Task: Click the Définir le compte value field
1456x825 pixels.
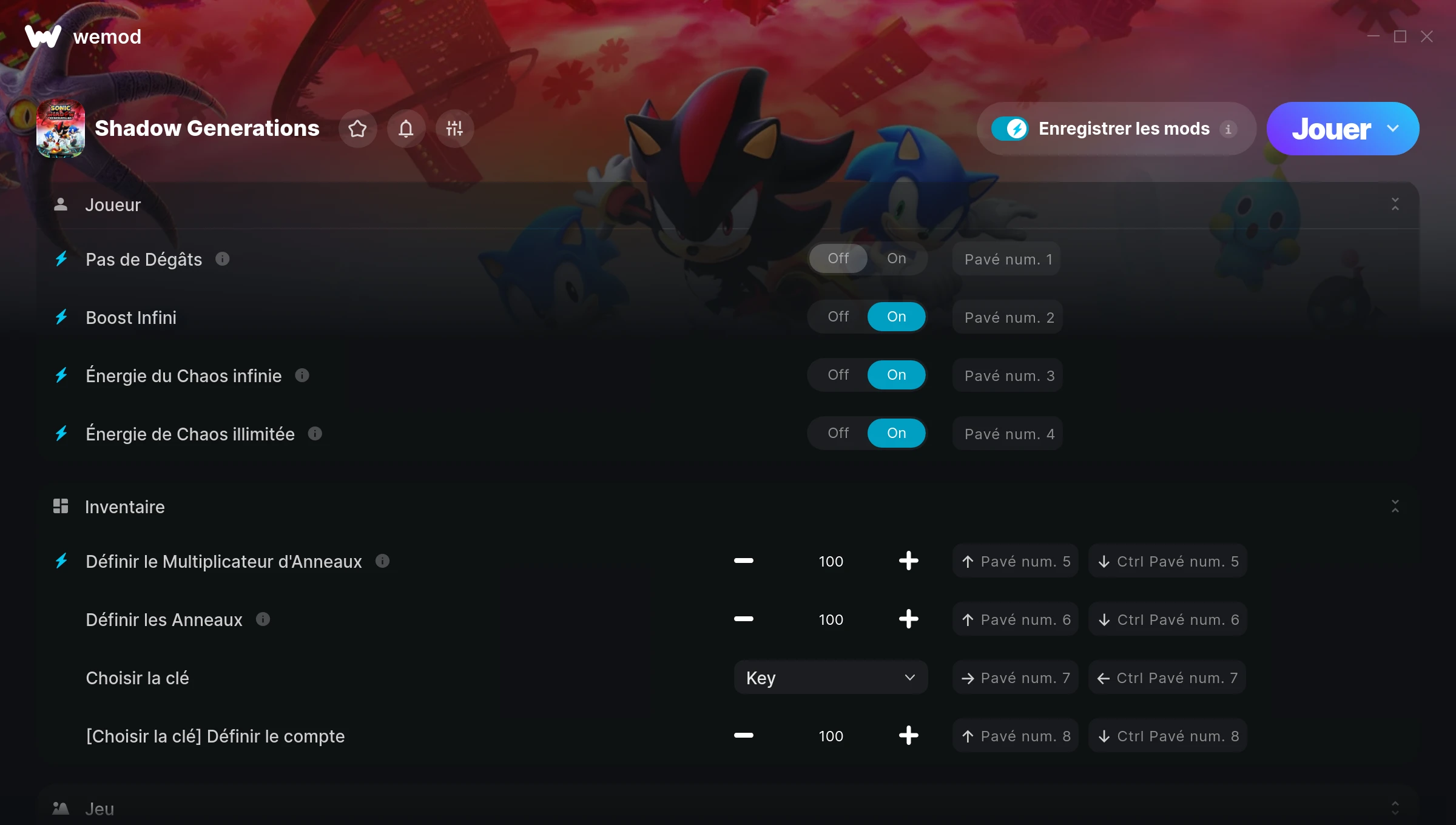Action: [831, 736]
